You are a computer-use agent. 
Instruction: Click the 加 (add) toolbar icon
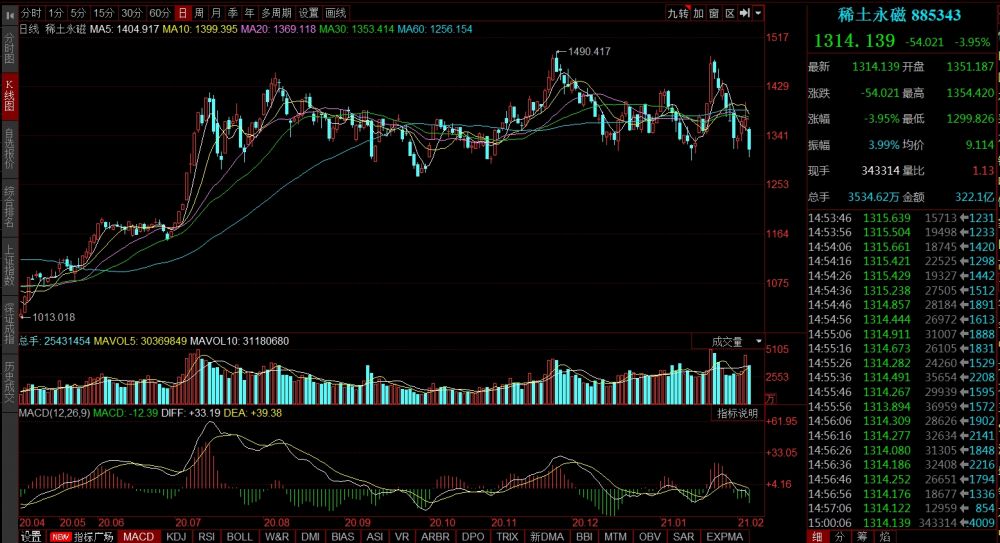[x=699, y=14]
